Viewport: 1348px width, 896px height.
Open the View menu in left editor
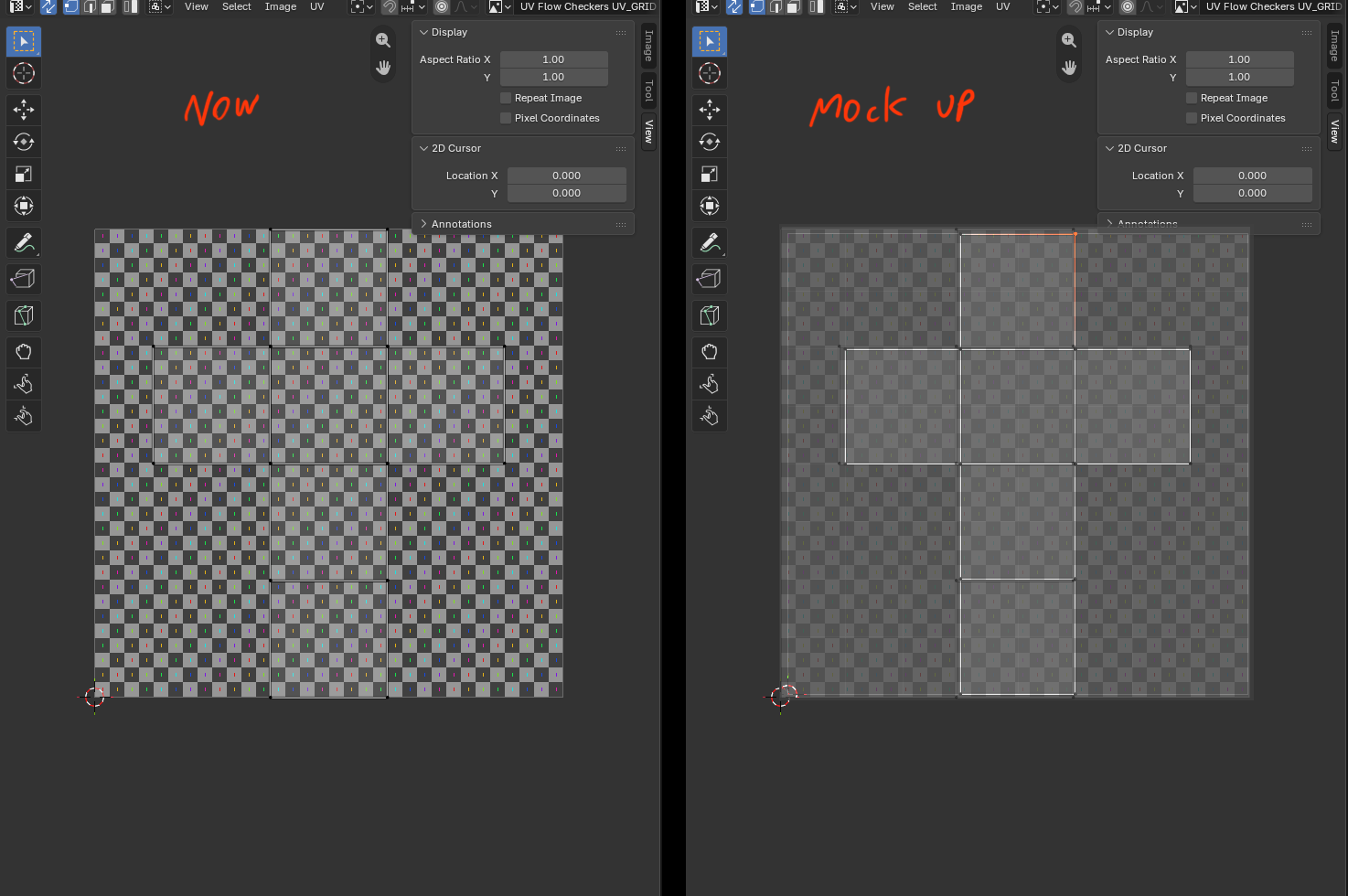(197, 6)
